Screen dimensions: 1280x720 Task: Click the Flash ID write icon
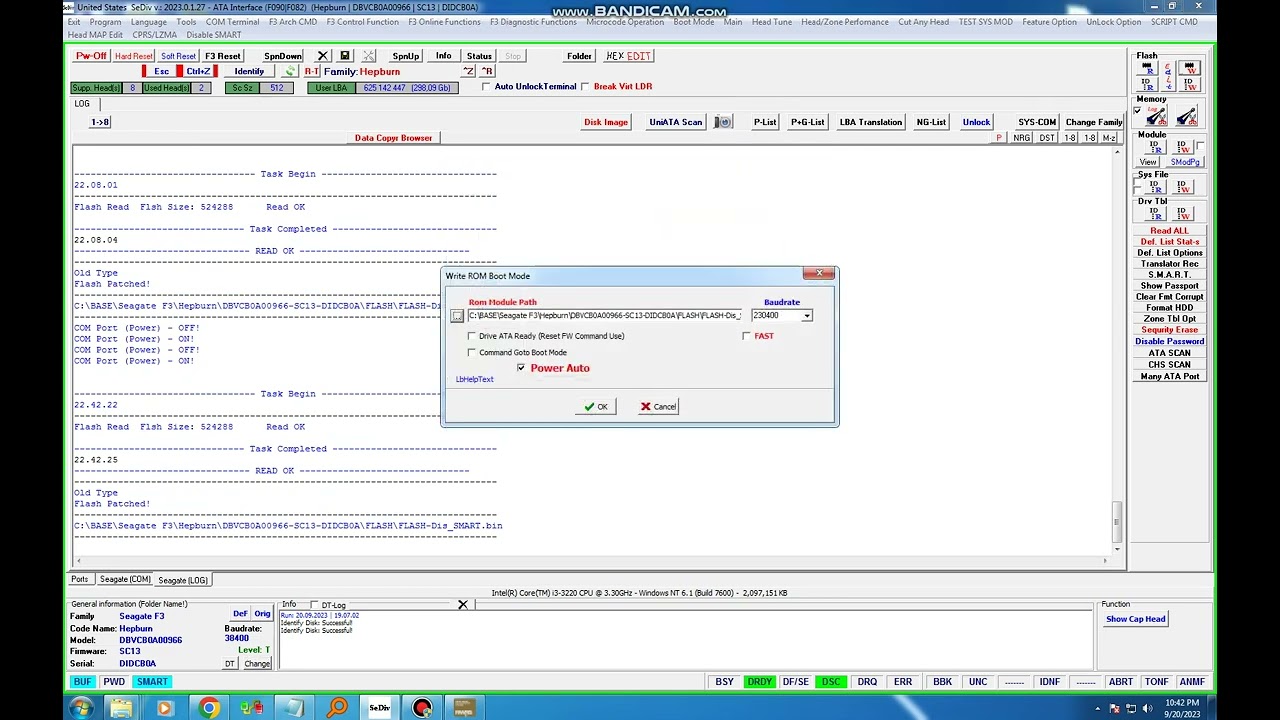point(1189,85)
